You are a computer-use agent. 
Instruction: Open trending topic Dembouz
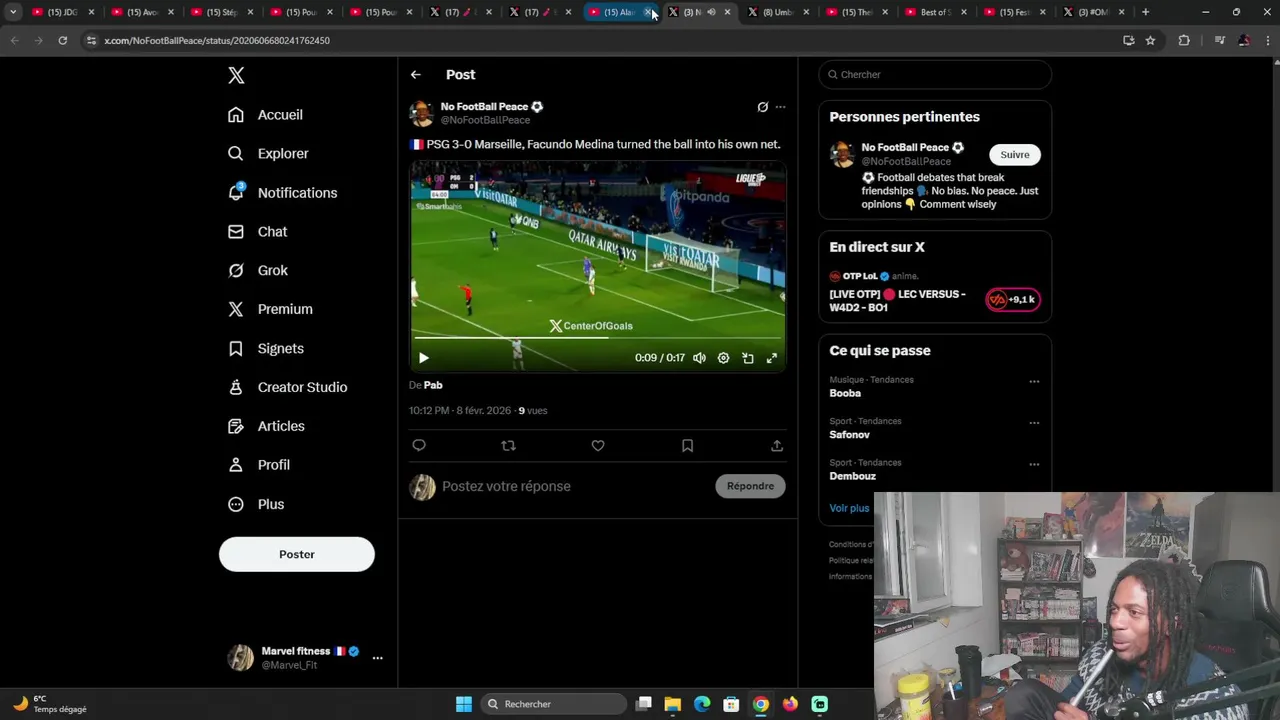(x=852, y=477)
